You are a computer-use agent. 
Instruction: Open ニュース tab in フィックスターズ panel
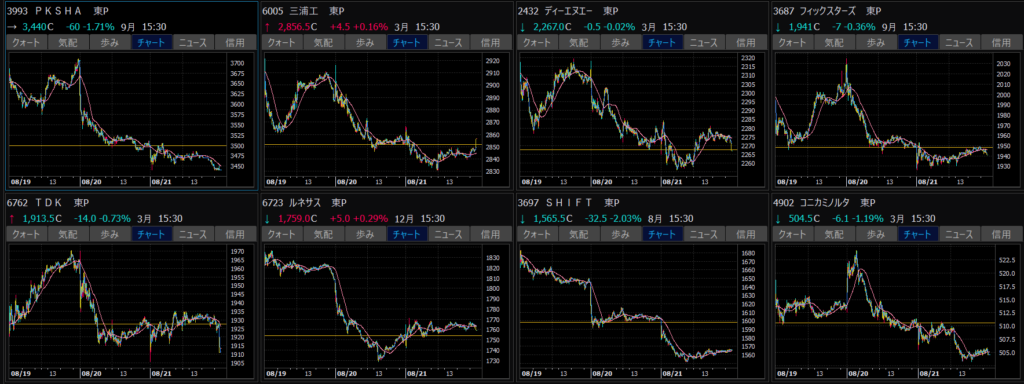(959, 43)
